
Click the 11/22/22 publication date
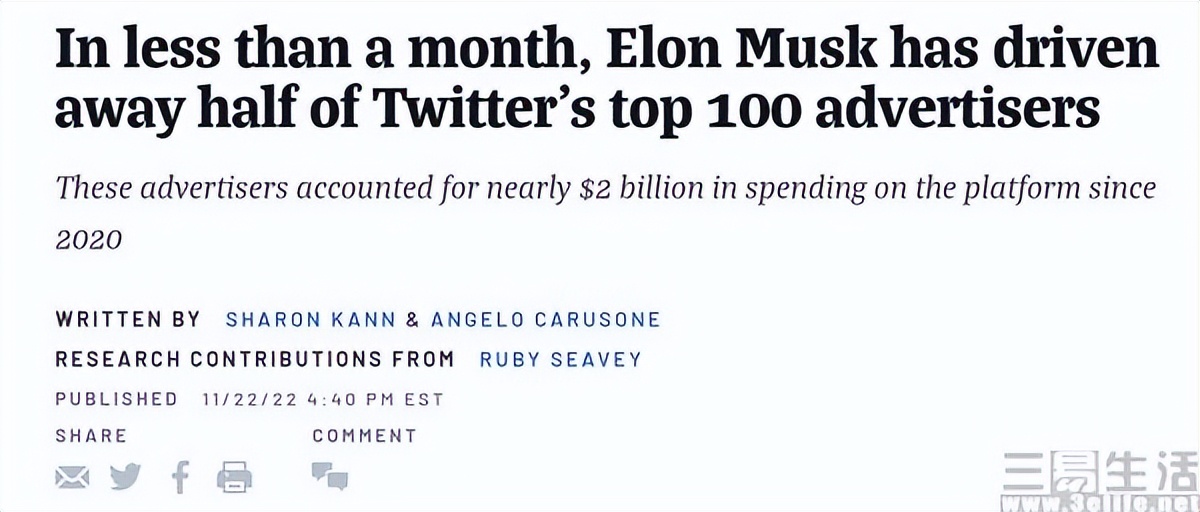point(250,399)
